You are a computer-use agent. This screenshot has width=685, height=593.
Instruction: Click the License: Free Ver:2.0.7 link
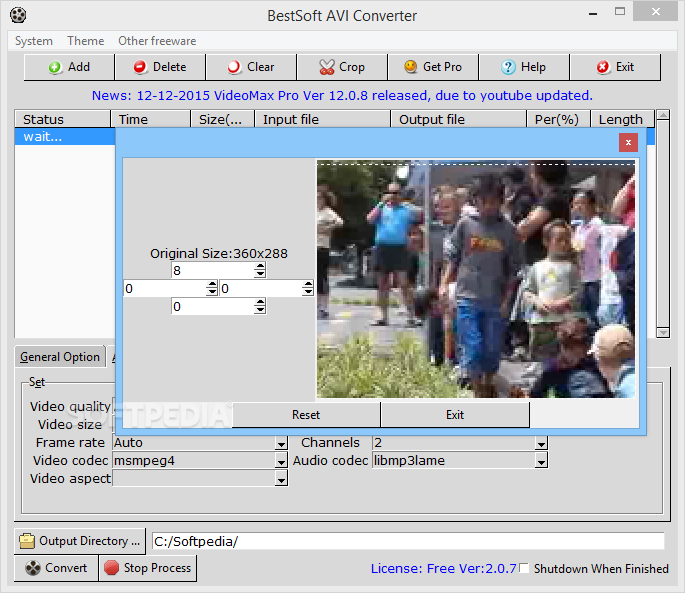tap(443, 569)
